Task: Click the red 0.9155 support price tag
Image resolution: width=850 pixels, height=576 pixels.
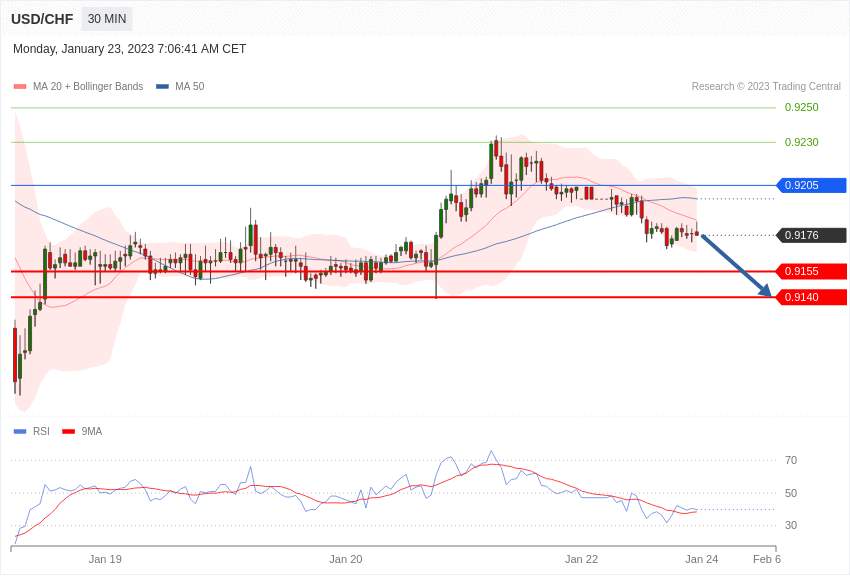Action: point(812,271)
